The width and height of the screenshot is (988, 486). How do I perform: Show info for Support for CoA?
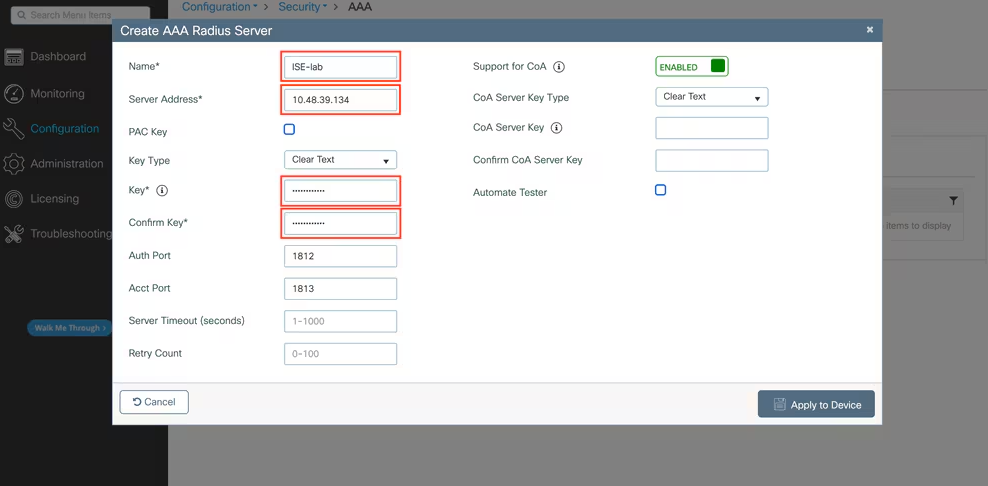click(559, 66)
